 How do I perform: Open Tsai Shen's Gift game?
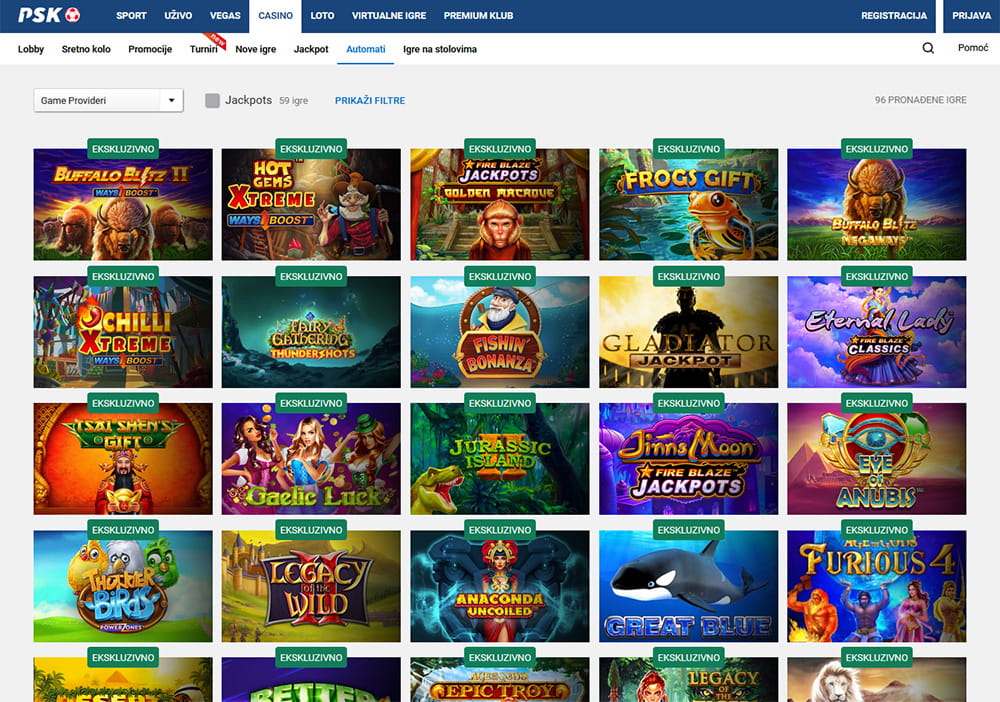click(123, 458)
